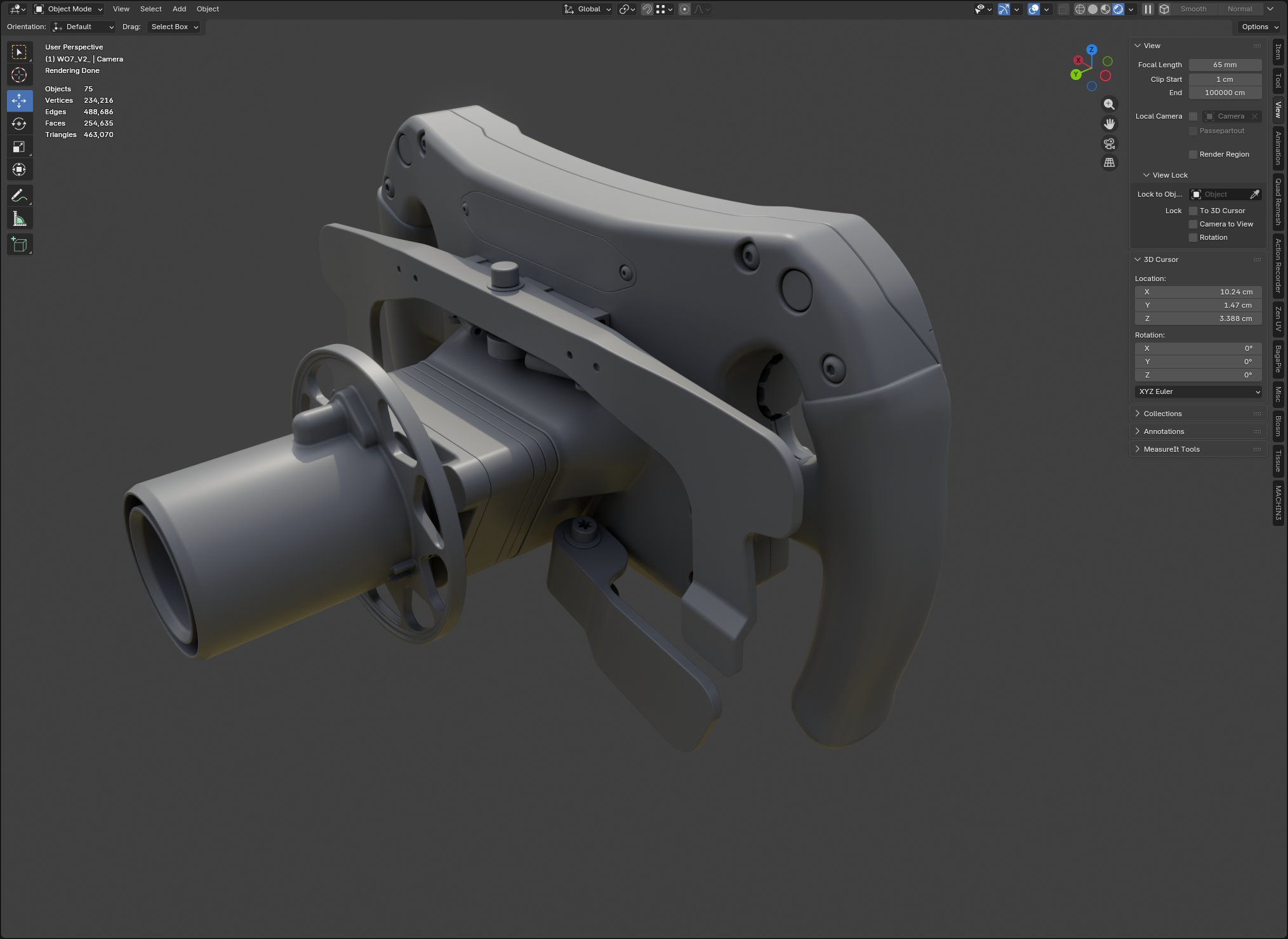Activate the Rotate tool
The width and height of the screenshot is (1288, 939).
point(19,124)
